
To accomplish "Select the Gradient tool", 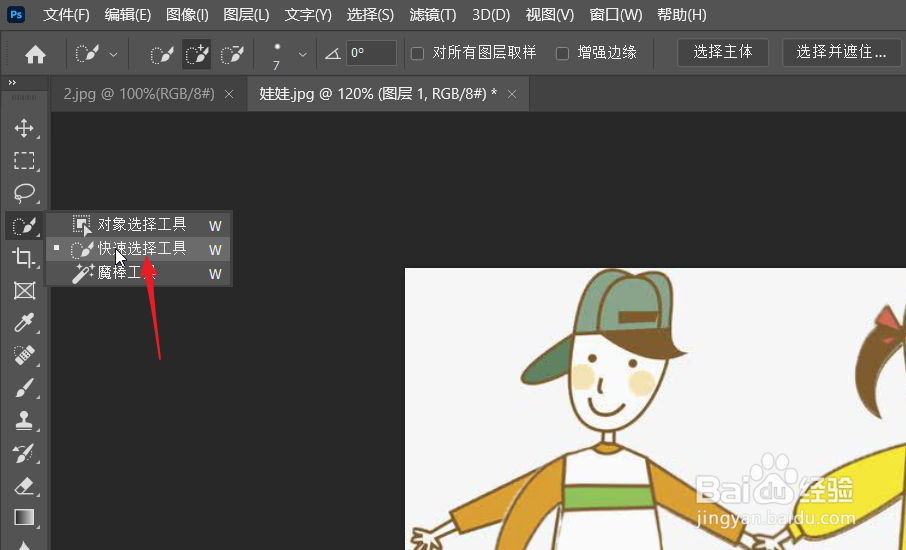I will pos(24,517).
